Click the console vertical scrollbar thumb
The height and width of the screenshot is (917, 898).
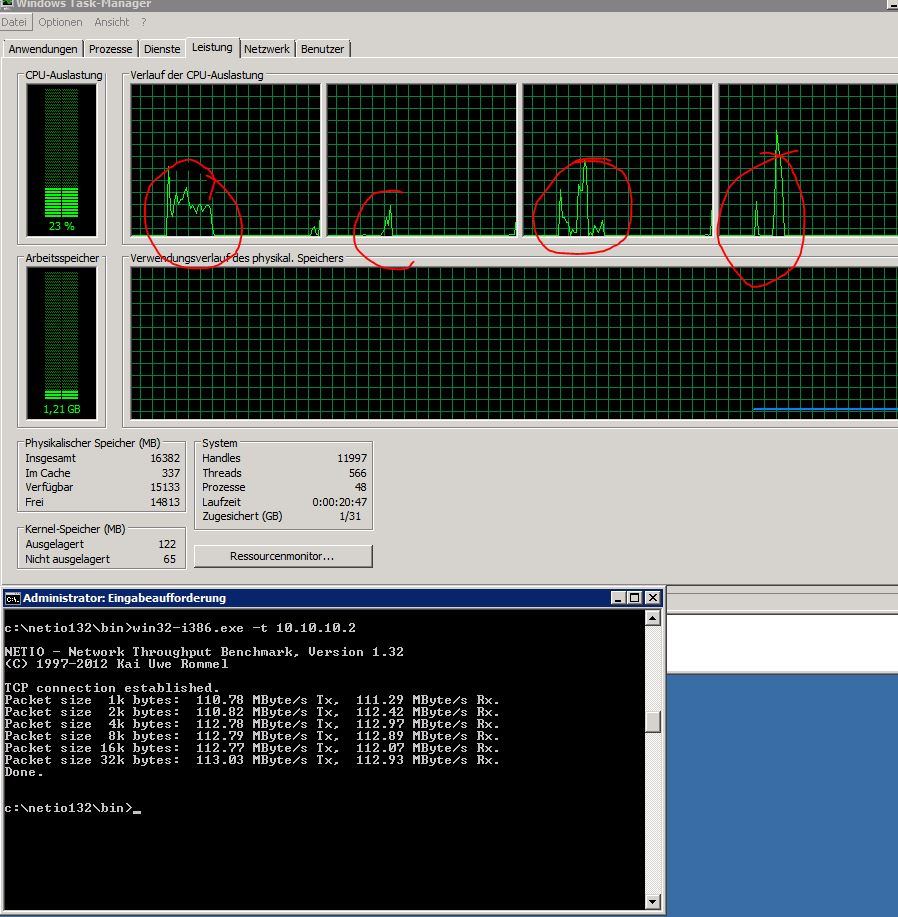pos(653,721)
